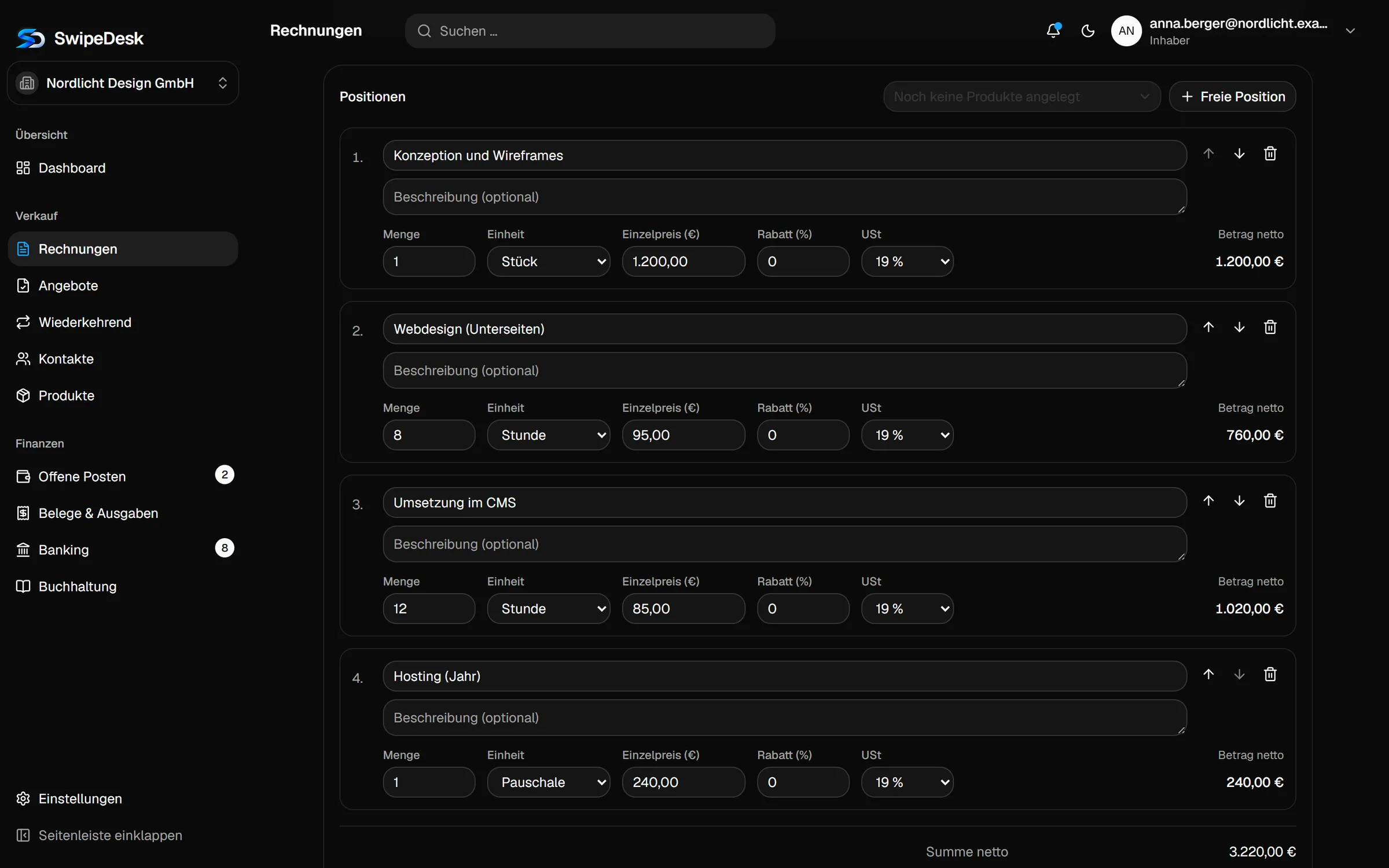Switch company via Nordlicht Design GmbH selector
1389x868 pixels.
pos(123,83)
